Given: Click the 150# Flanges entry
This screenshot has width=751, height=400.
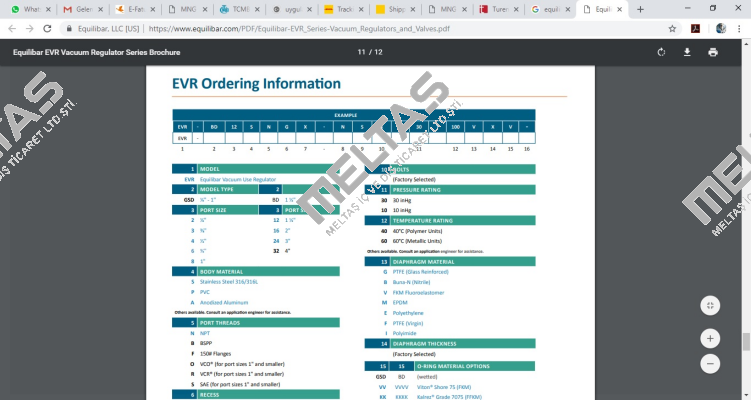Looking at the screenshot, I should (x=216, y=354).
